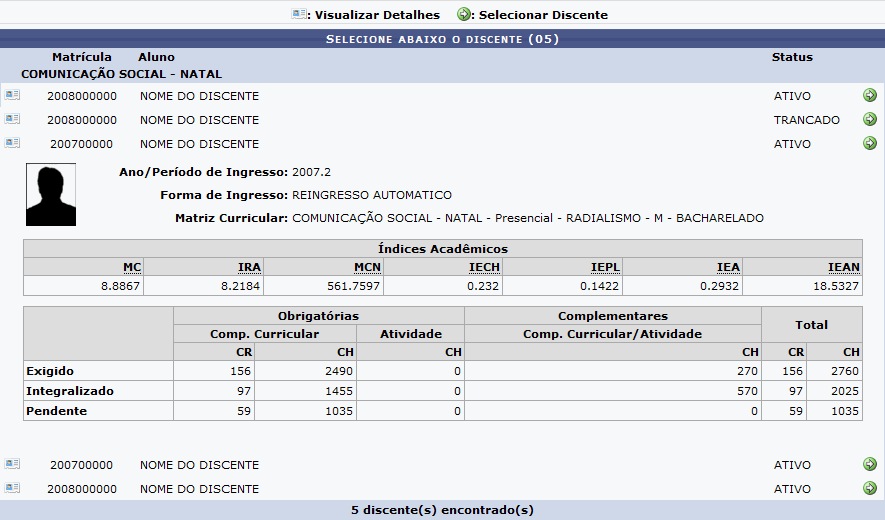Select the expanded student using green arrow
This screenshot has height=520, width=885.
point(869,143)
